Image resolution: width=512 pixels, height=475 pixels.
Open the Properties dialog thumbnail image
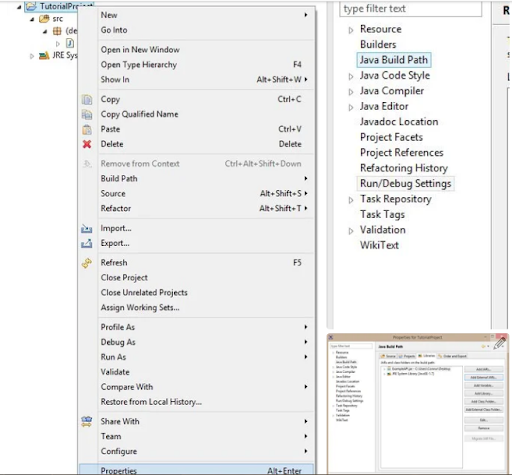[x=418, y=403]
